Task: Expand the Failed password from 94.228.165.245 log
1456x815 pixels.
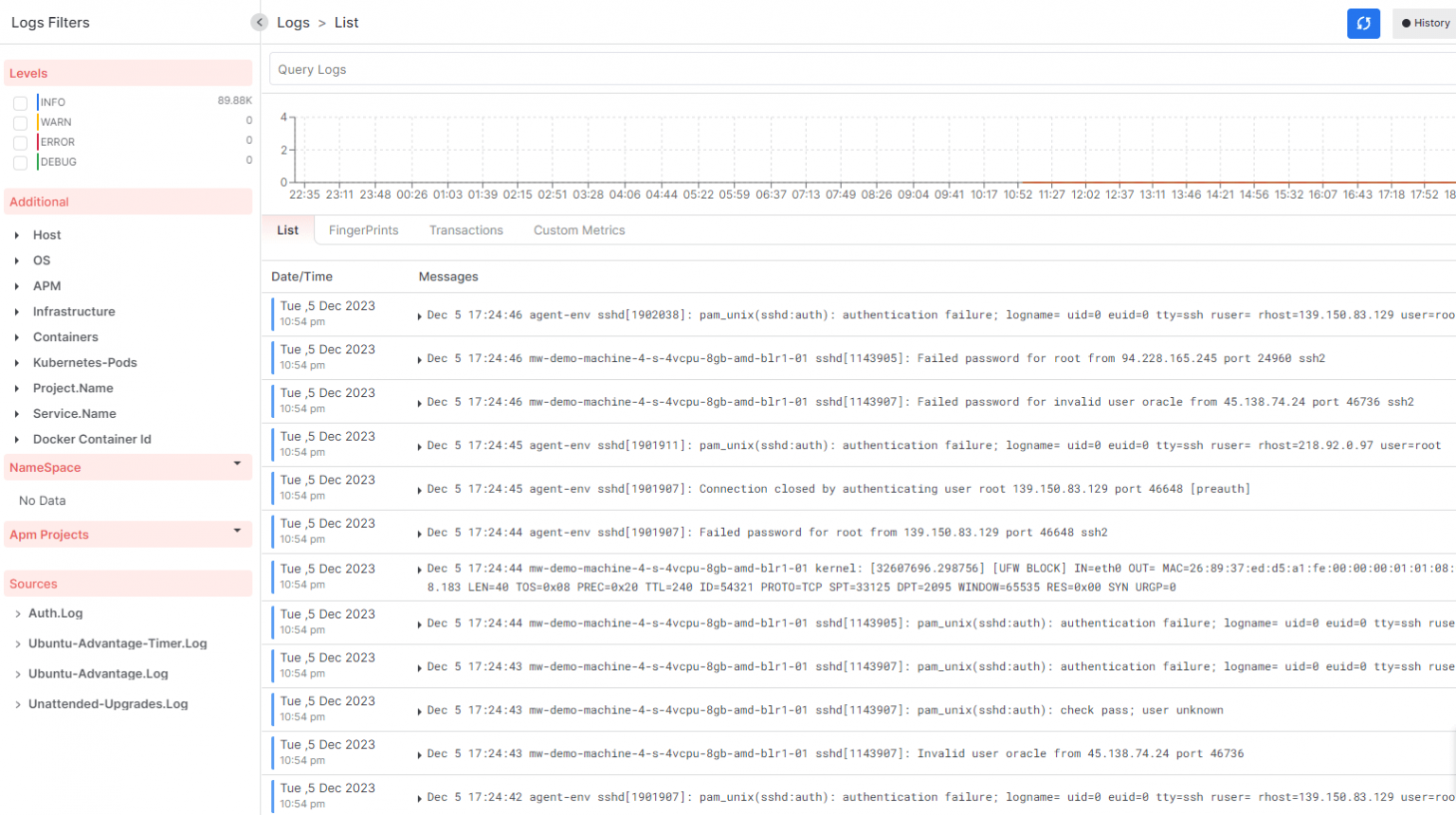Action: coord(419,360)
